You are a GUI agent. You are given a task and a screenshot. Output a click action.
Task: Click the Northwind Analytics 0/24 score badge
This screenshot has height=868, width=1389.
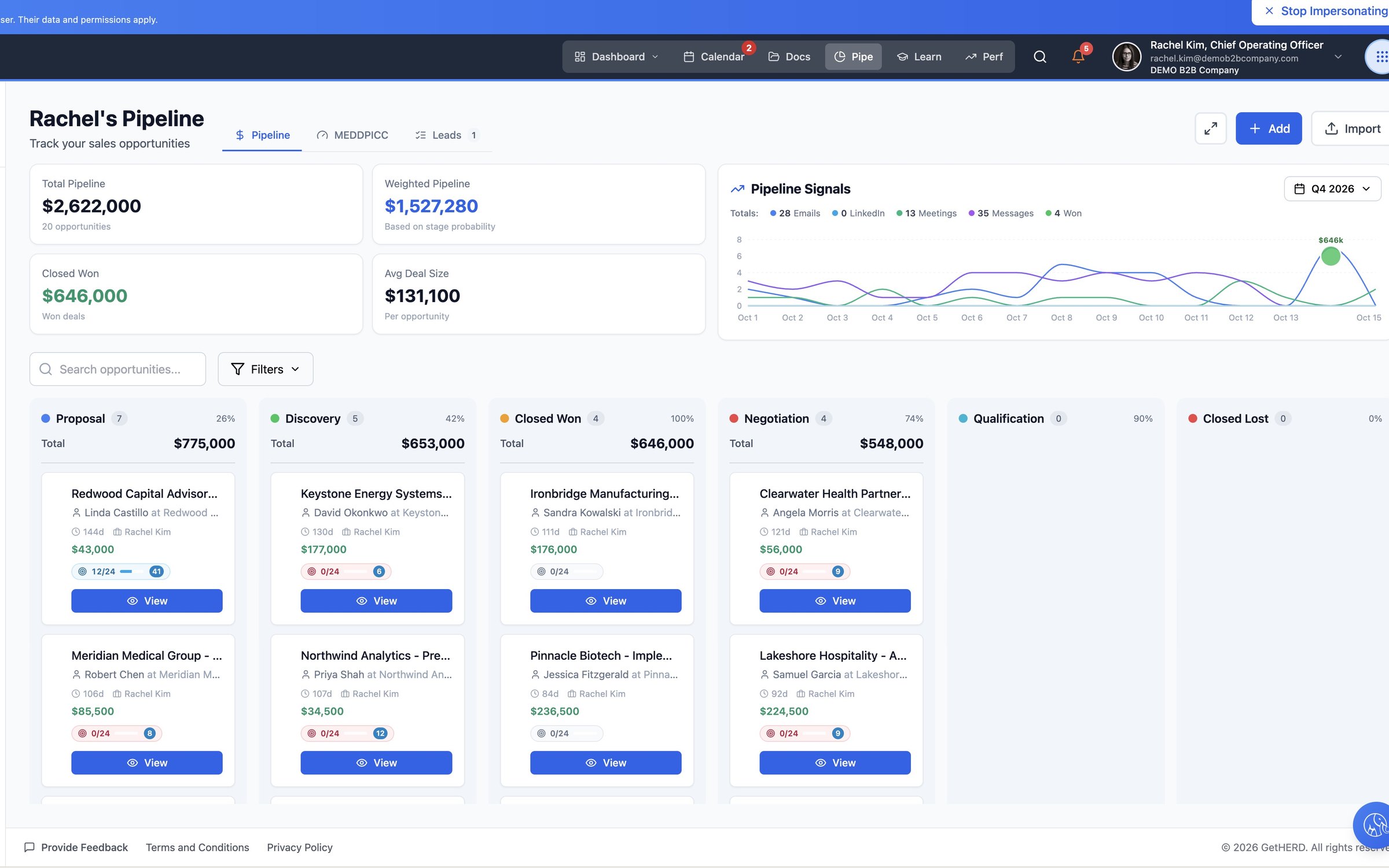click(x=347, y=733)
